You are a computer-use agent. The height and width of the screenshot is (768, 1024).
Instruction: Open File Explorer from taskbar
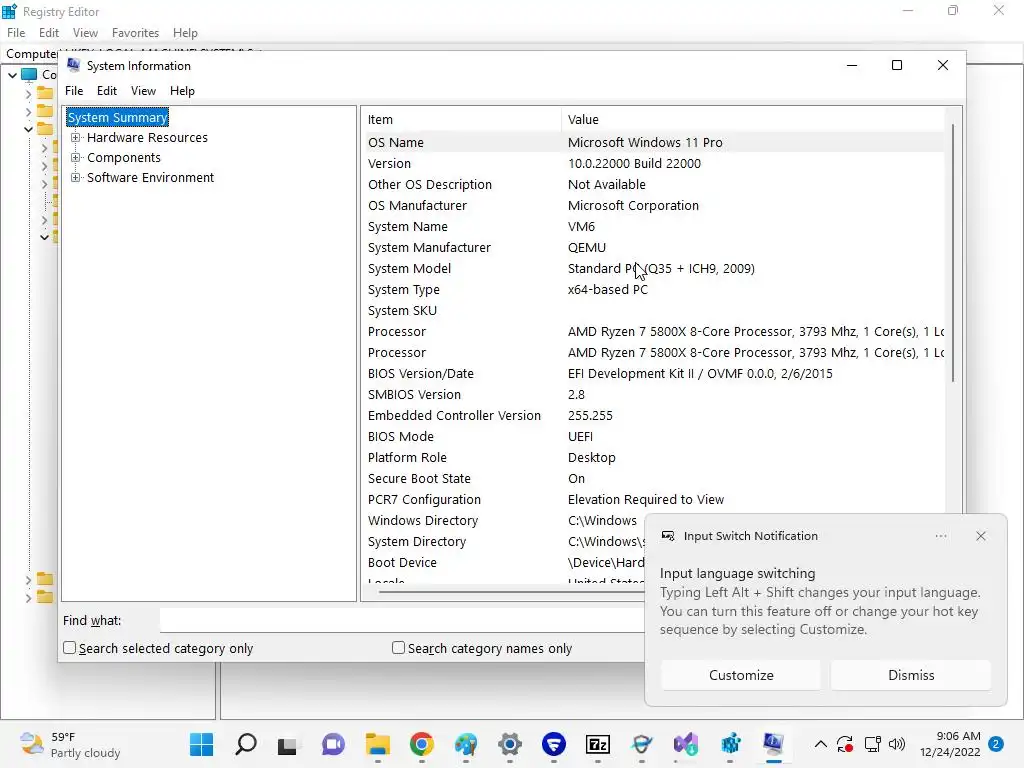pyautogui.click(x=377, y=744)
